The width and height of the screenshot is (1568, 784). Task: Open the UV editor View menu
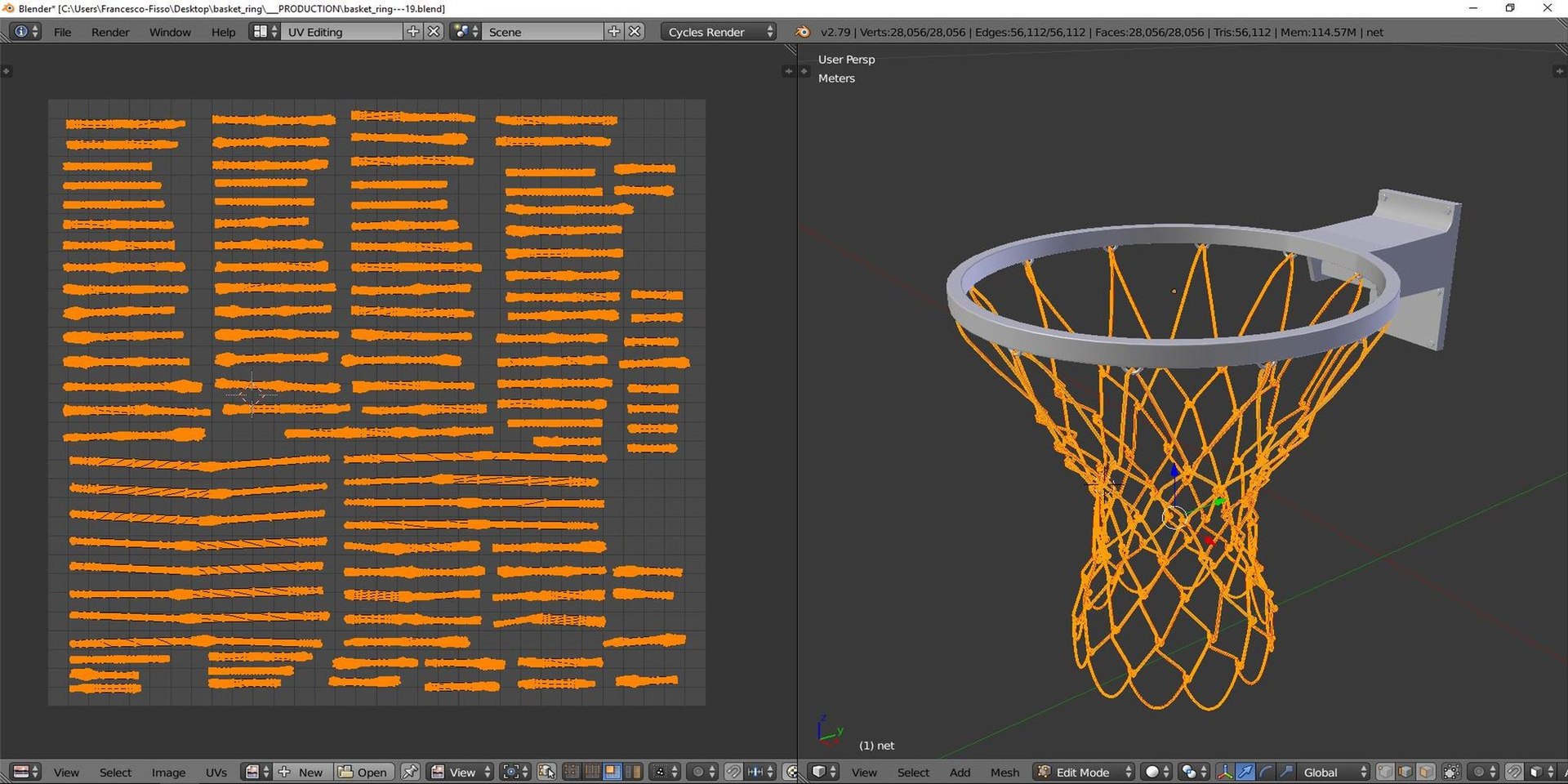click(x=66, y=772)
